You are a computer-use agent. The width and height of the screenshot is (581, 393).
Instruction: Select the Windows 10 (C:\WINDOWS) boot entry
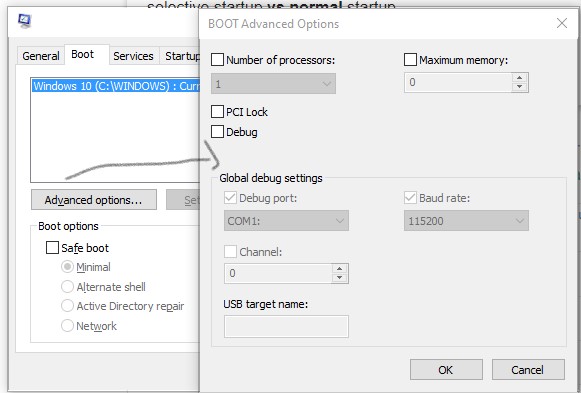[x=116, y=86]
